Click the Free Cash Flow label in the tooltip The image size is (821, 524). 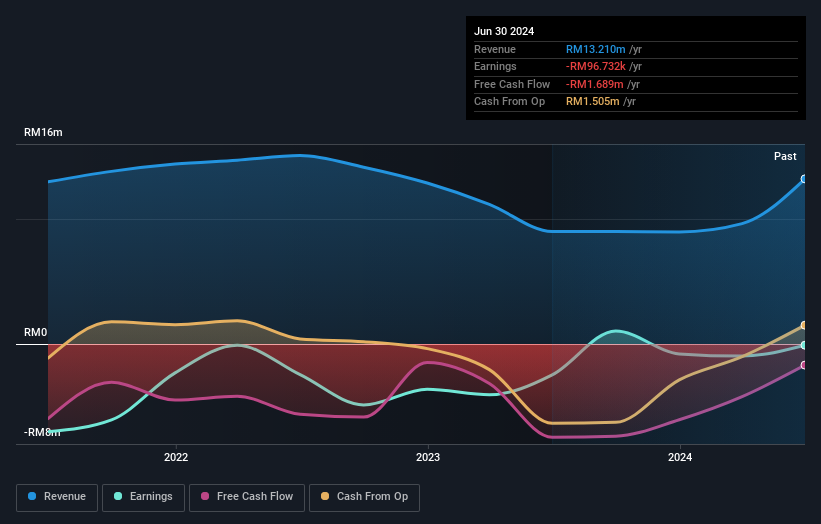[512, 84]
